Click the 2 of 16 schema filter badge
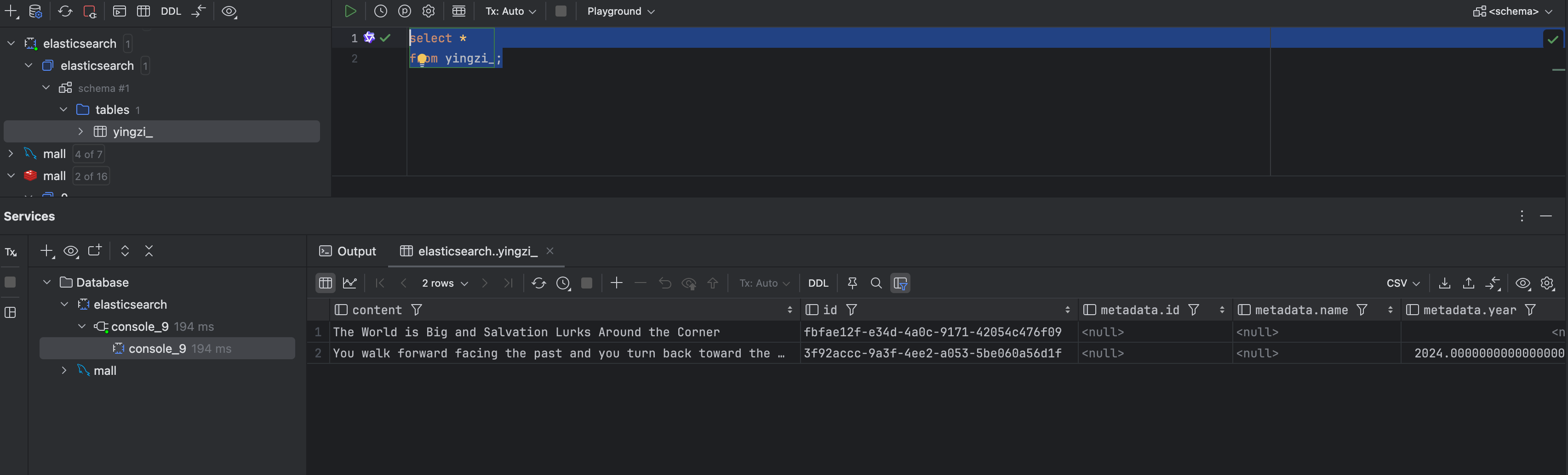This screenshot has height=475, width=1568. 92,176
